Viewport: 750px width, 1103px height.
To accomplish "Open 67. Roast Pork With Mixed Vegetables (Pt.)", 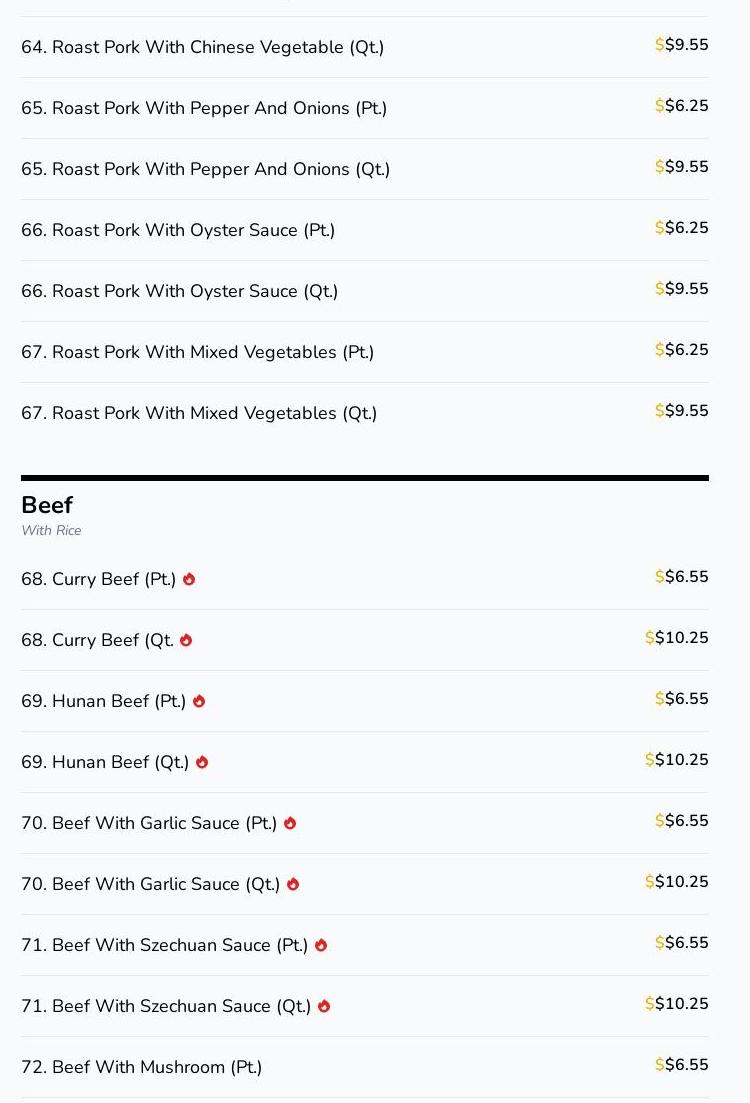I will point(197,352).
